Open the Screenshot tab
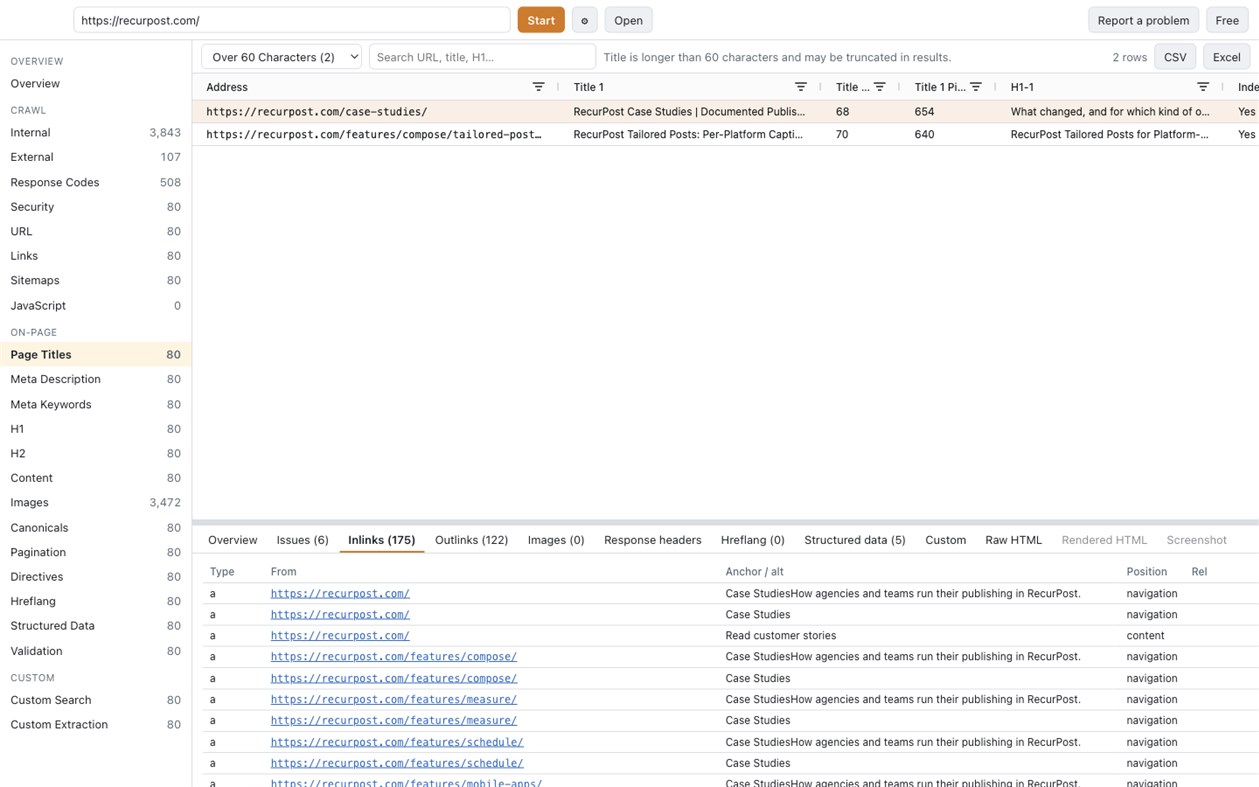 [1196, 540]
